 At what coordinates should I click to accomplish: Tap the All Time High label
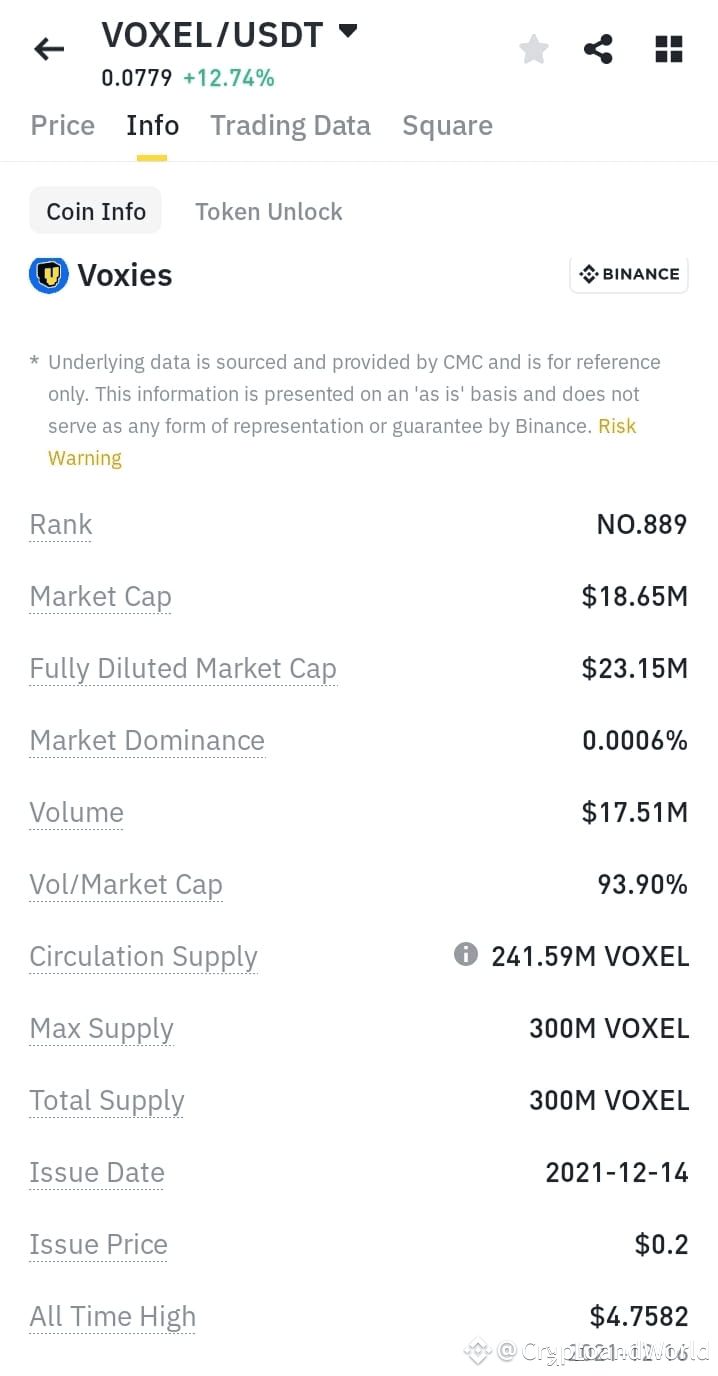pos(113,1317)
